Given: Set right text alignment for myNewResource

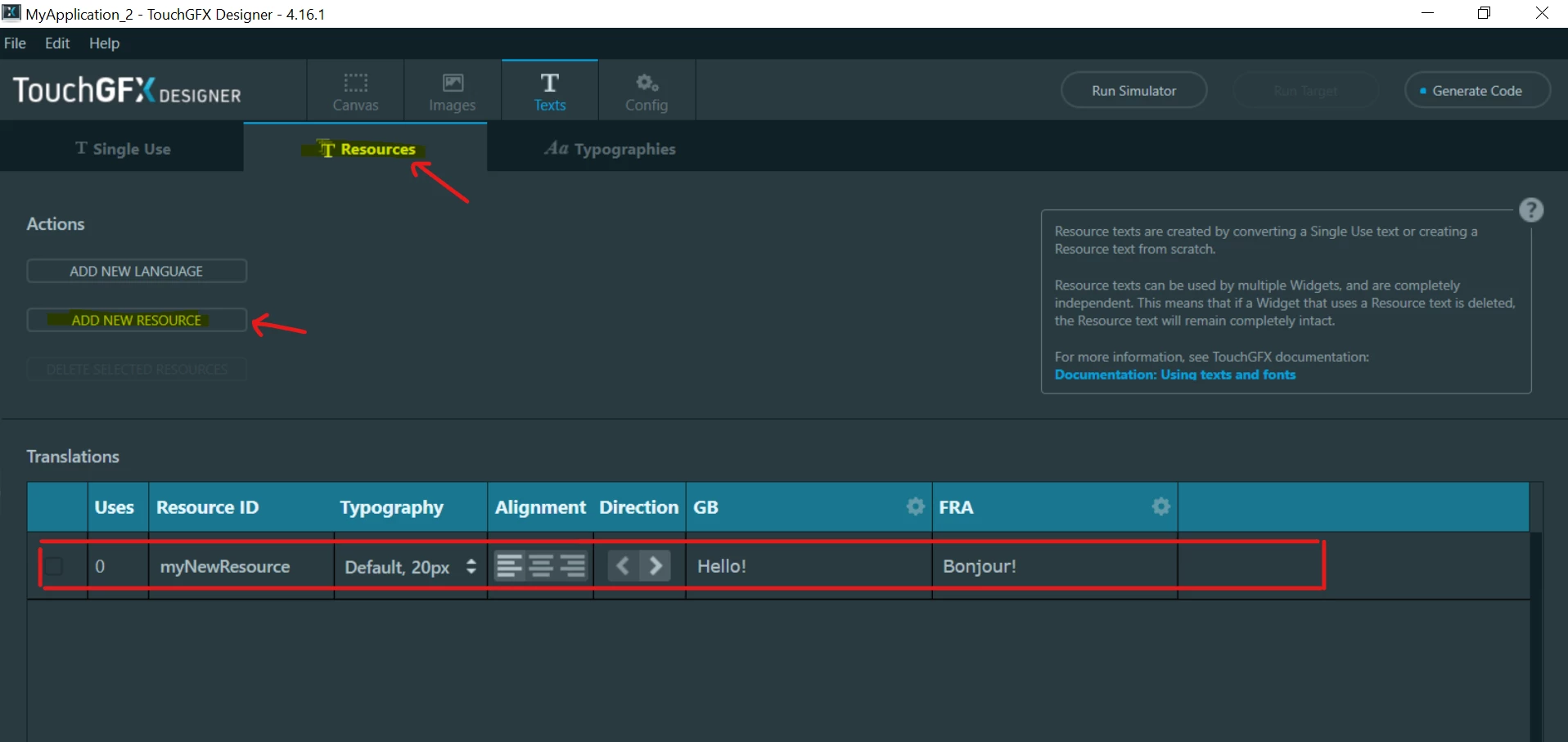Looking at the screenshot, I should [572, 566].
